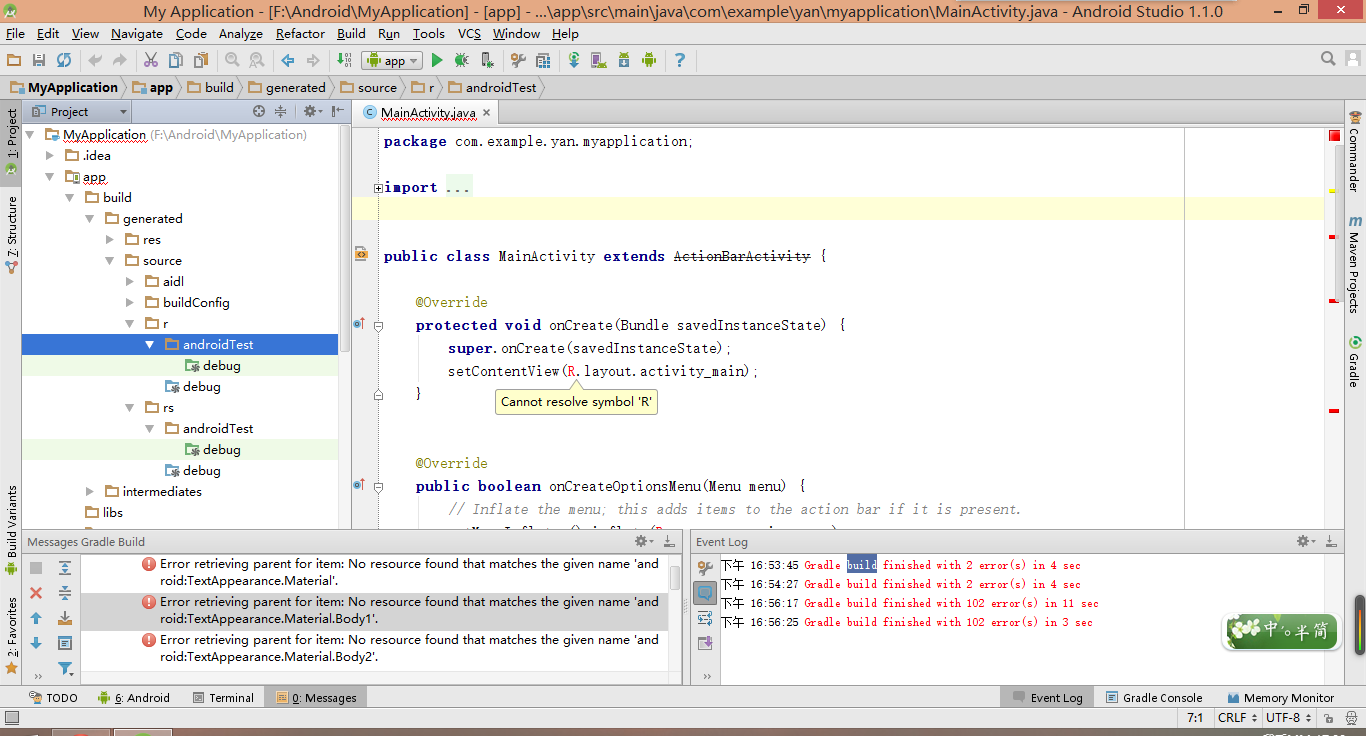The image size is (1366, 736).
Task: Click the filter funnel icon in Messages
Action: tap(65, 668)
